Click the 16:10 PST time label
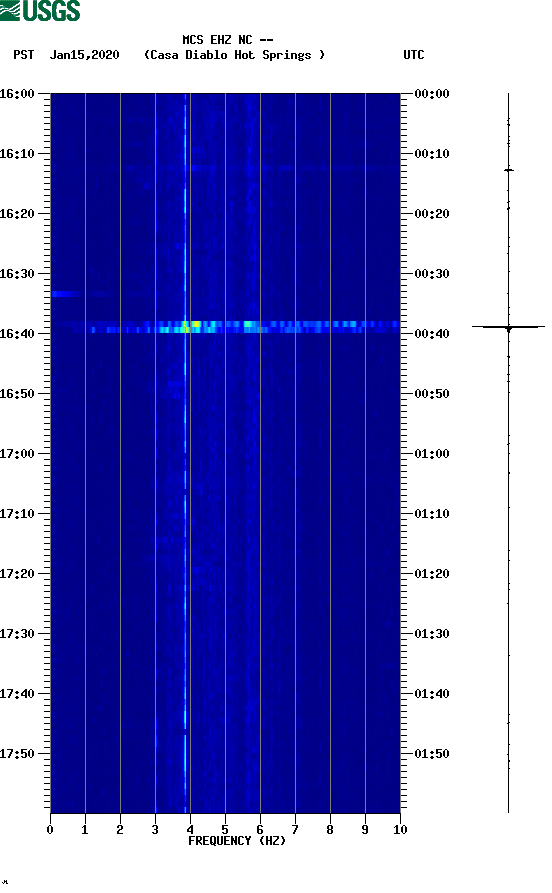 click(x=17, y=153)
